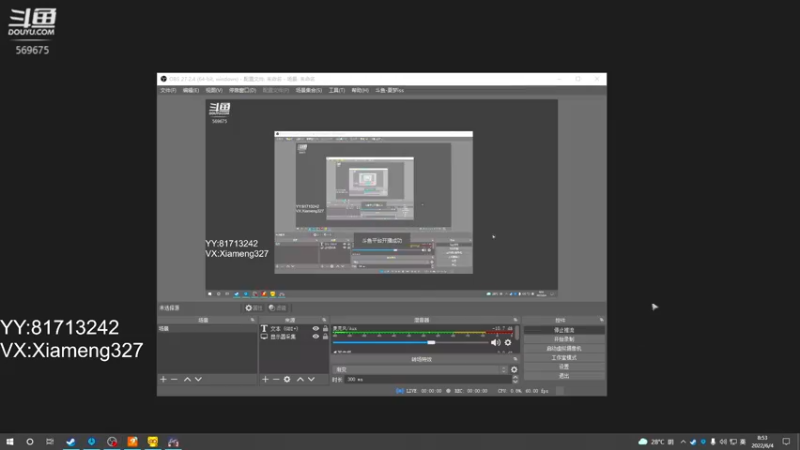Select the text source row
800x450 pixels.
click(x=286, y=329)
